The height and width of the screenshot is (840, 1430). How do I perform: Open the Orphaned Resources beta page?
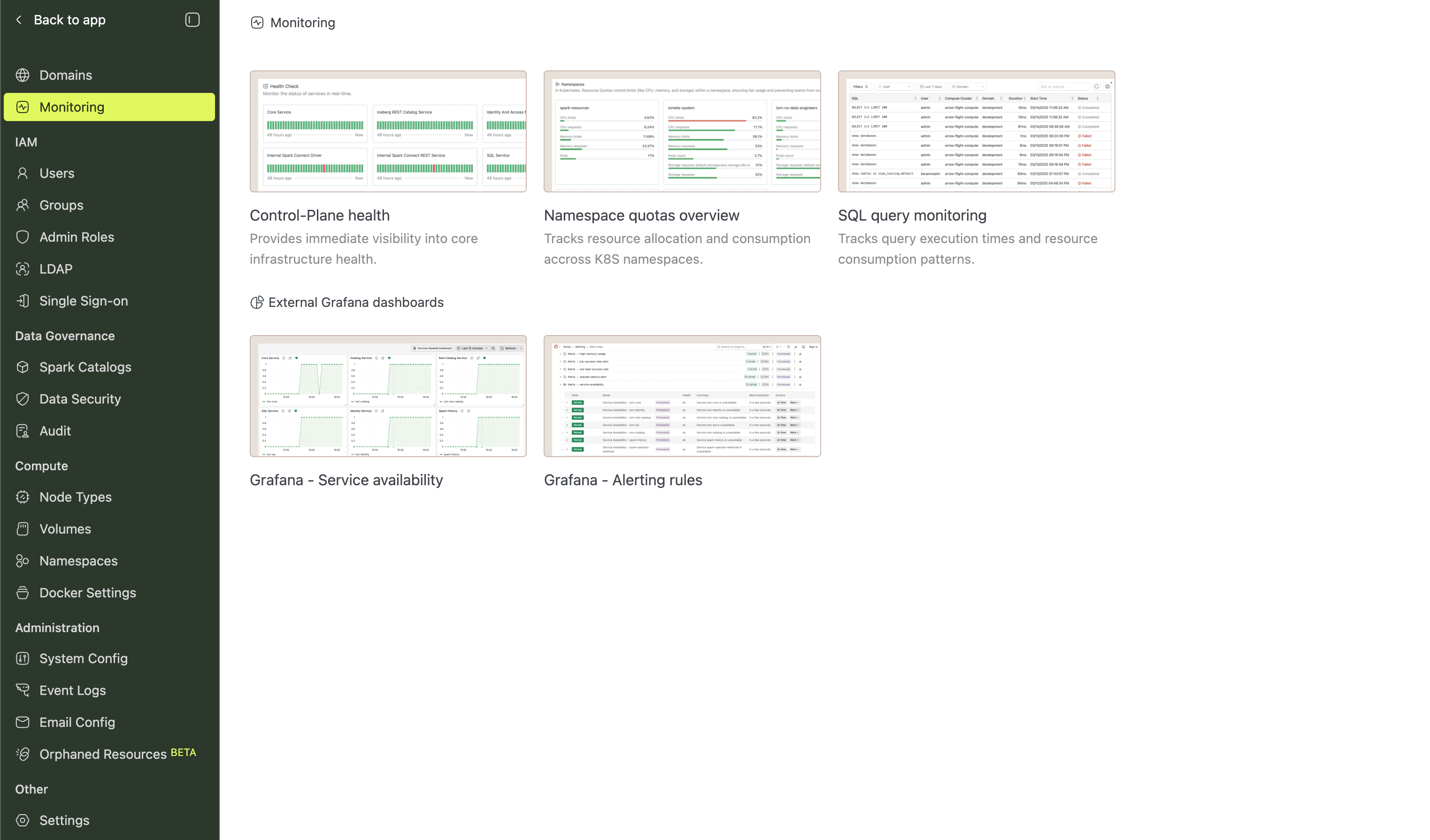103,754
